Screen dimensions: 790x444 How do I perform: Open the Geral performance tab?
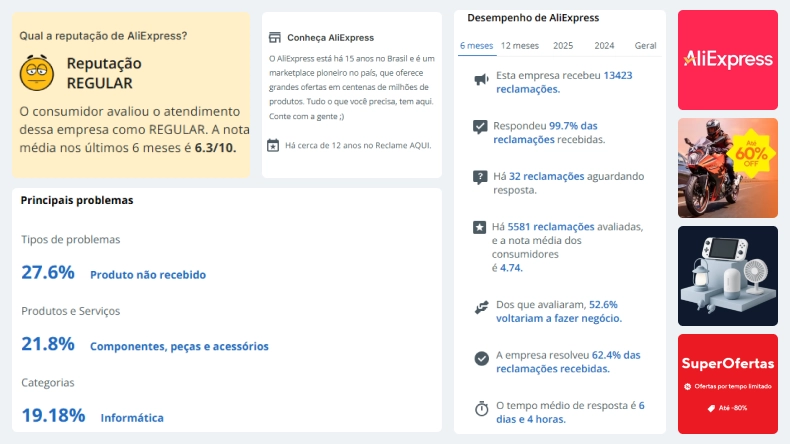pyautogui.click(x=645, y=45)
